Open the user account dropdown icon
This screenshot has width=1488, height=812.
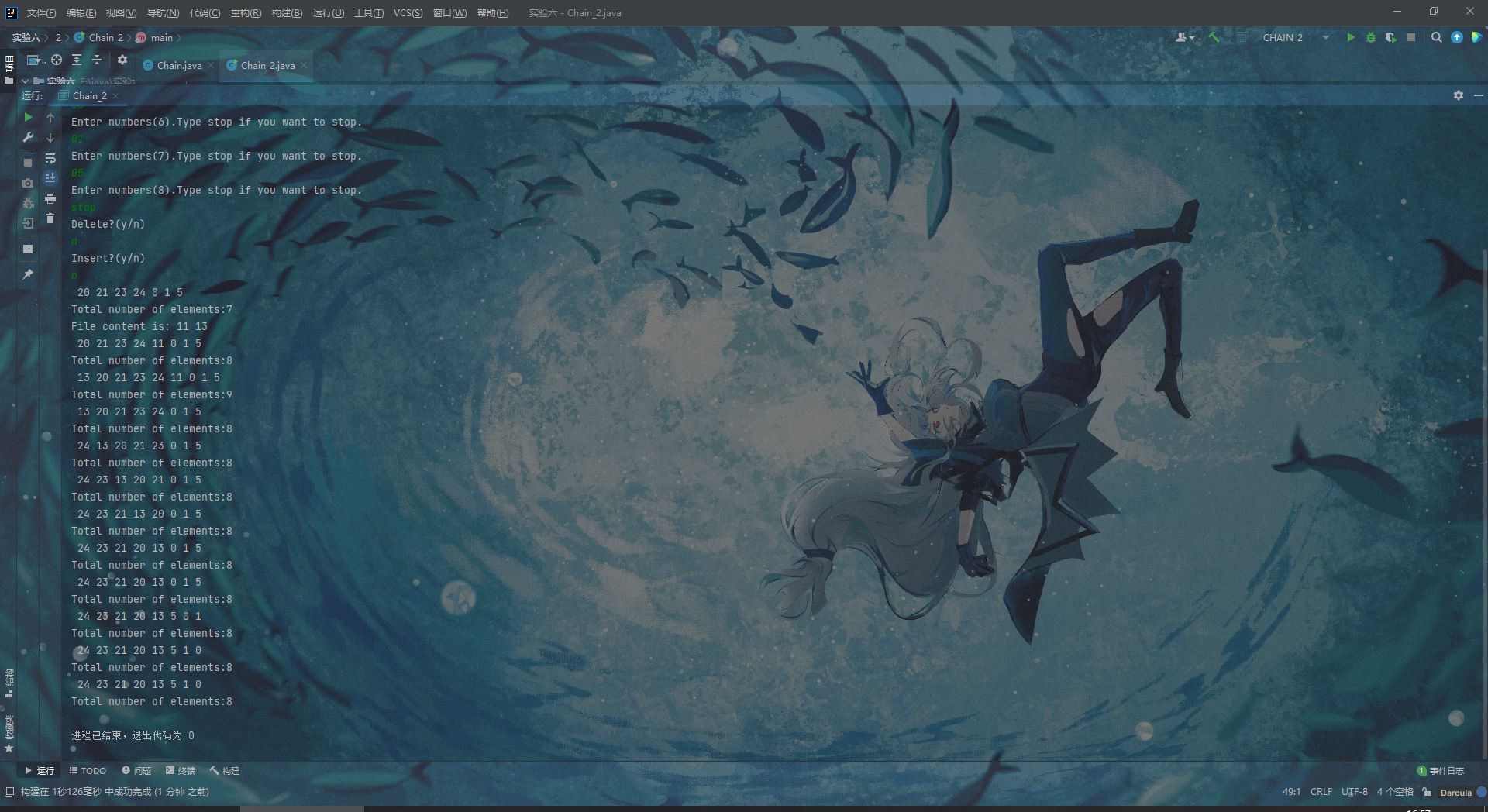click(x=1184, y=37)
